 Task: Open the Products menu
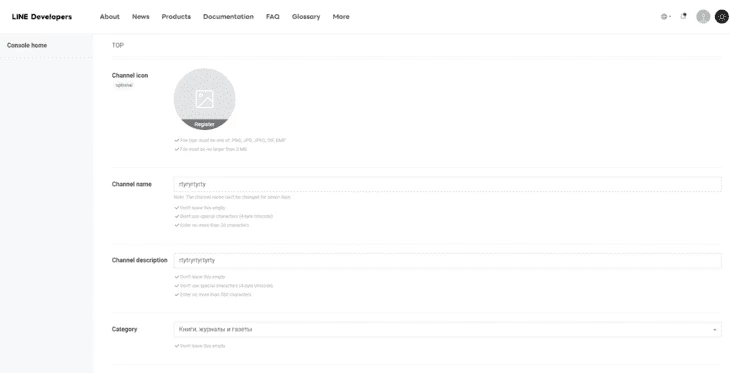pyautogui.click(x=176, y=17)
